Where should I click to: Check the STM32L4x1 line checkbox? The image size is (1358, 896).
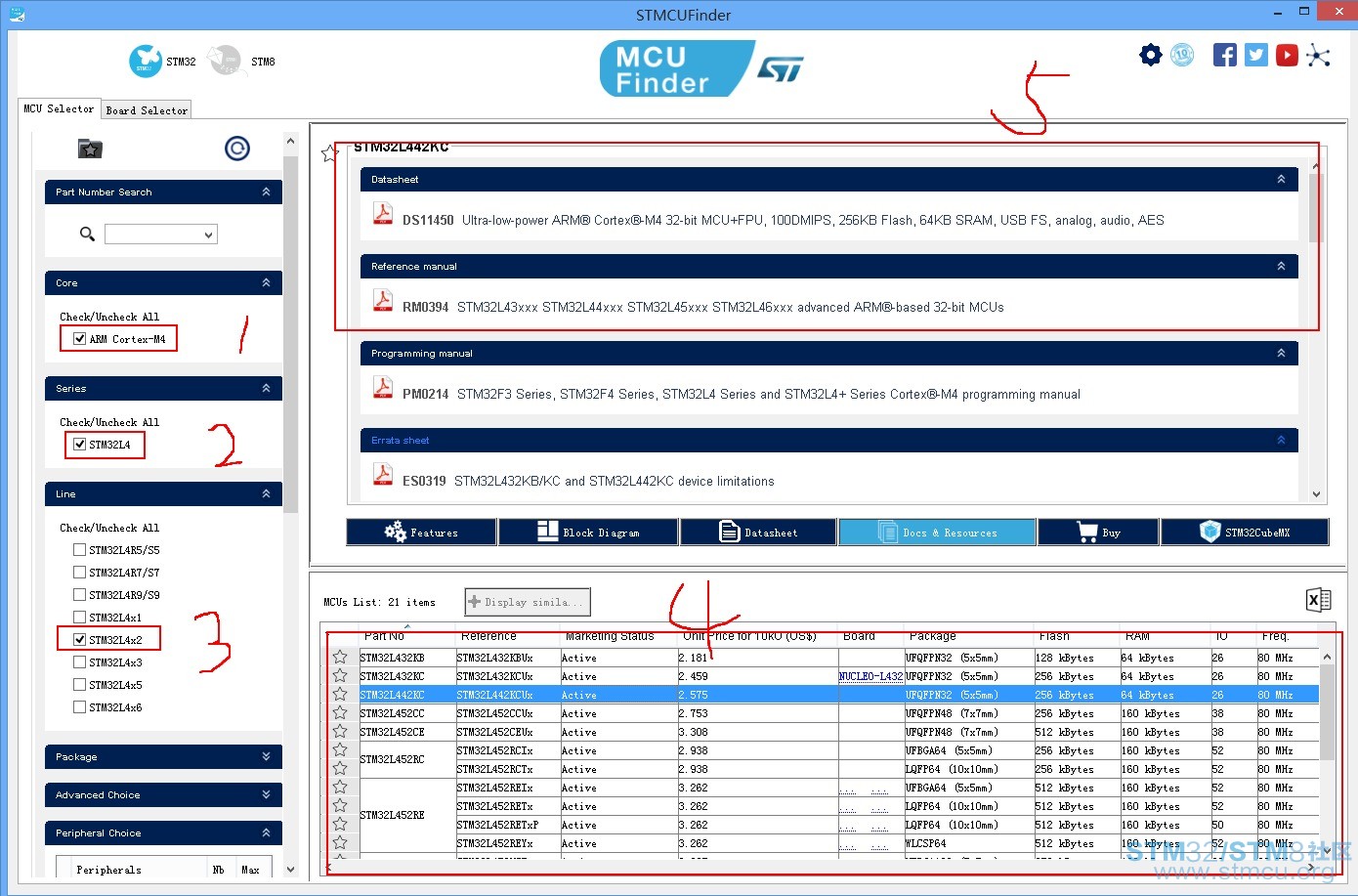click(x=80, y=618)
